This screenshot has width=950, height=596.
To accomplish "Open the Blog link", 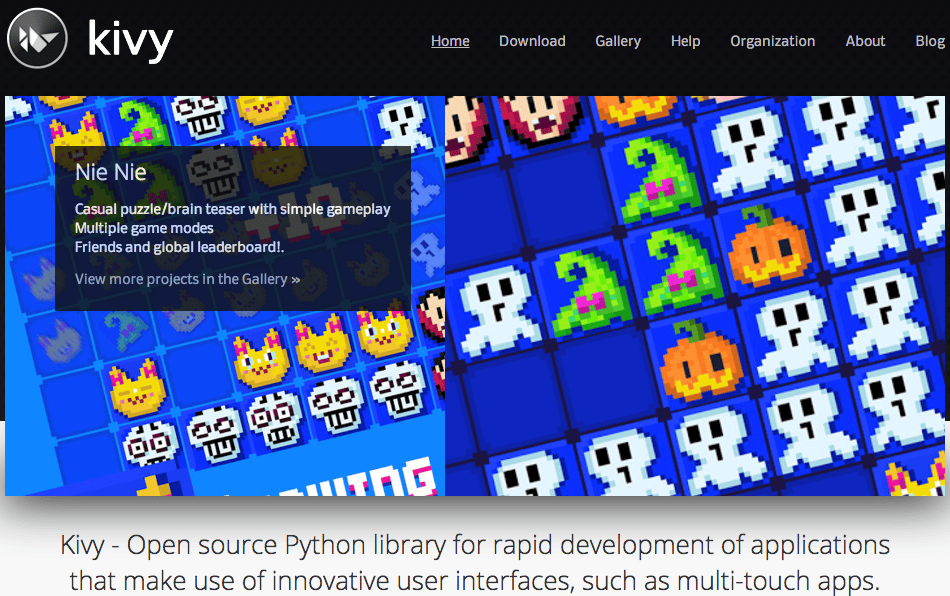I will click(x=930, y=41).
